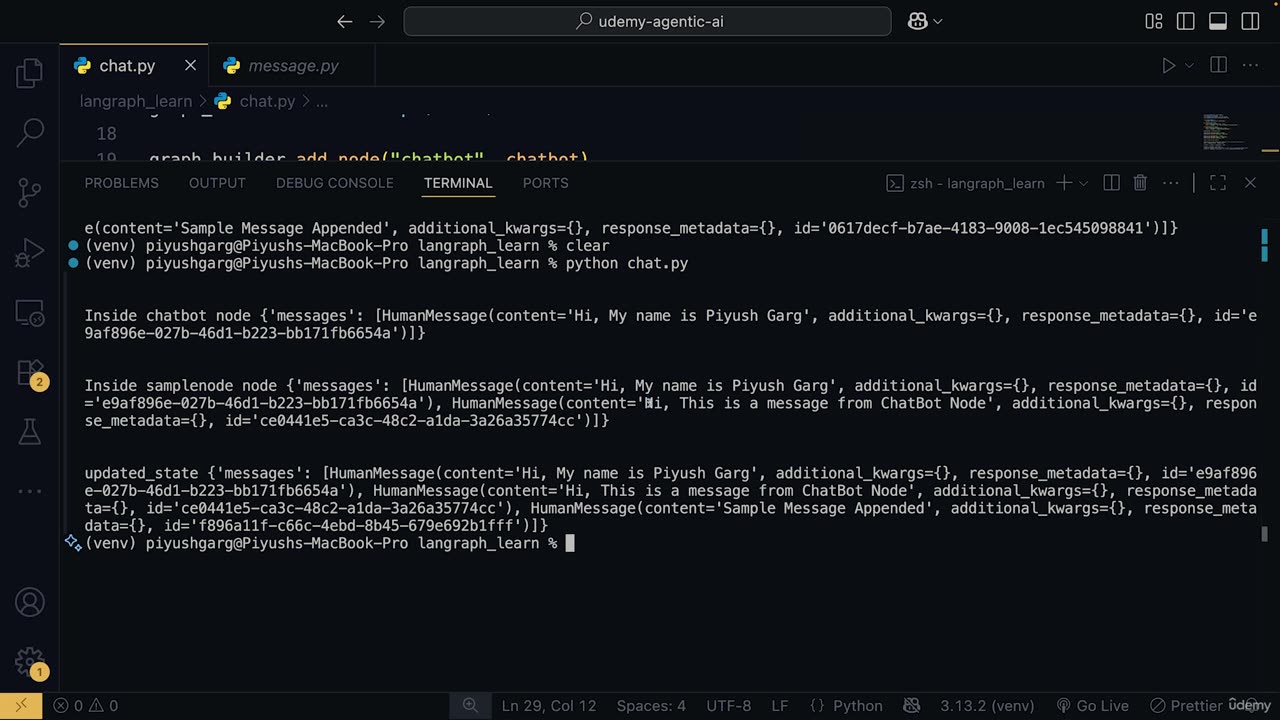This screenshot has height=720, width=1280.
Task: Open the Manage gear settings icon
Action: pyautogui.click(x=30, y=662)
